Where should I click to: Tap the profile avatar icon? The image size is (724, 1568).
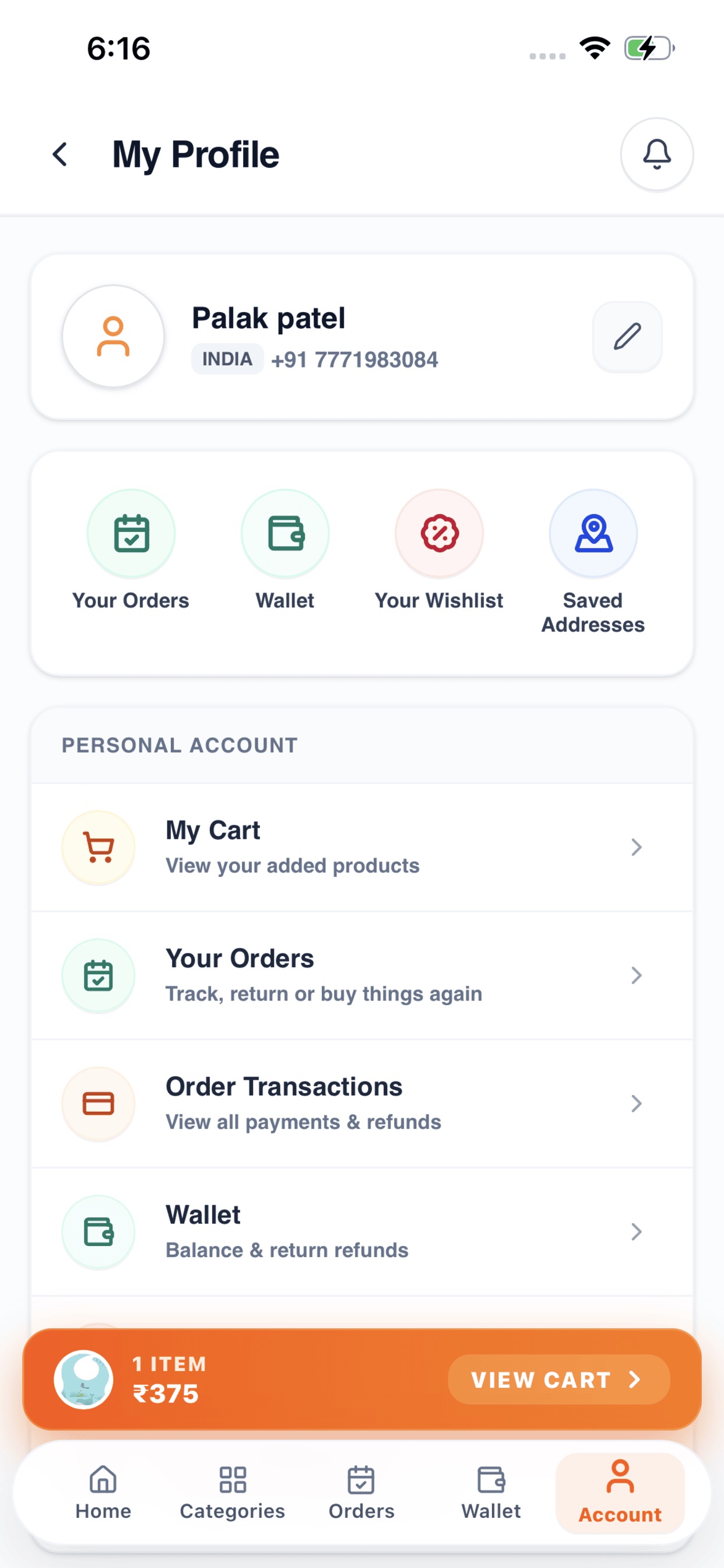113,336
